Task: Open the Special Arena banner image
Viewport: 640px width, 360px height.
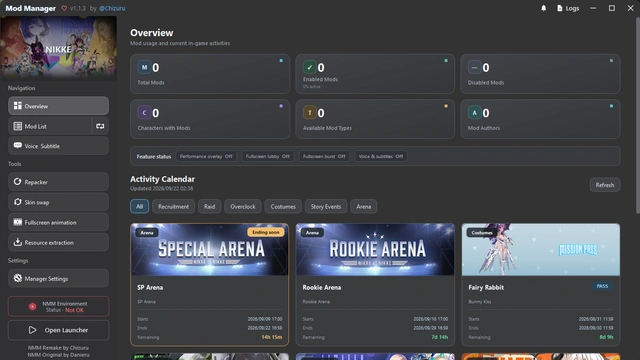Action: (x=209, y=249)
